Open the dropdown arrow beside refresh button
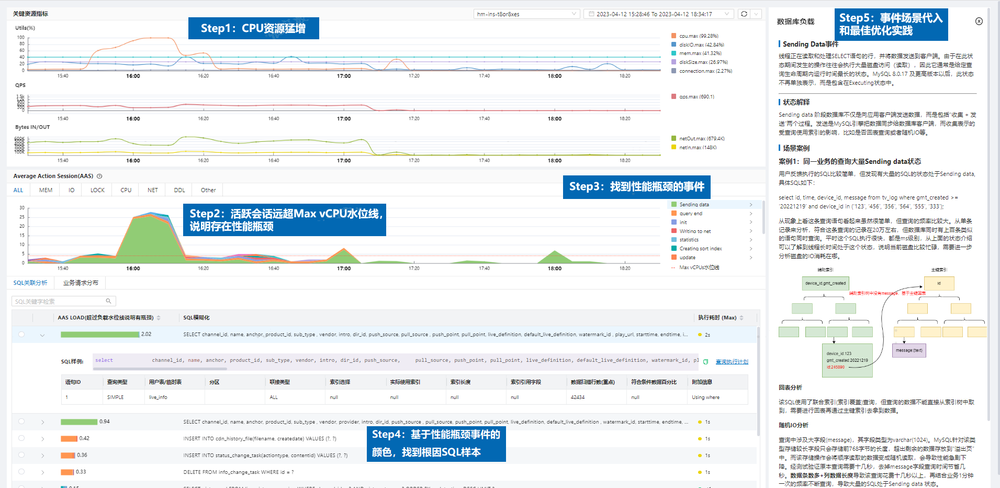This screenshot has width=1000, height=488. tap(756, 13)
